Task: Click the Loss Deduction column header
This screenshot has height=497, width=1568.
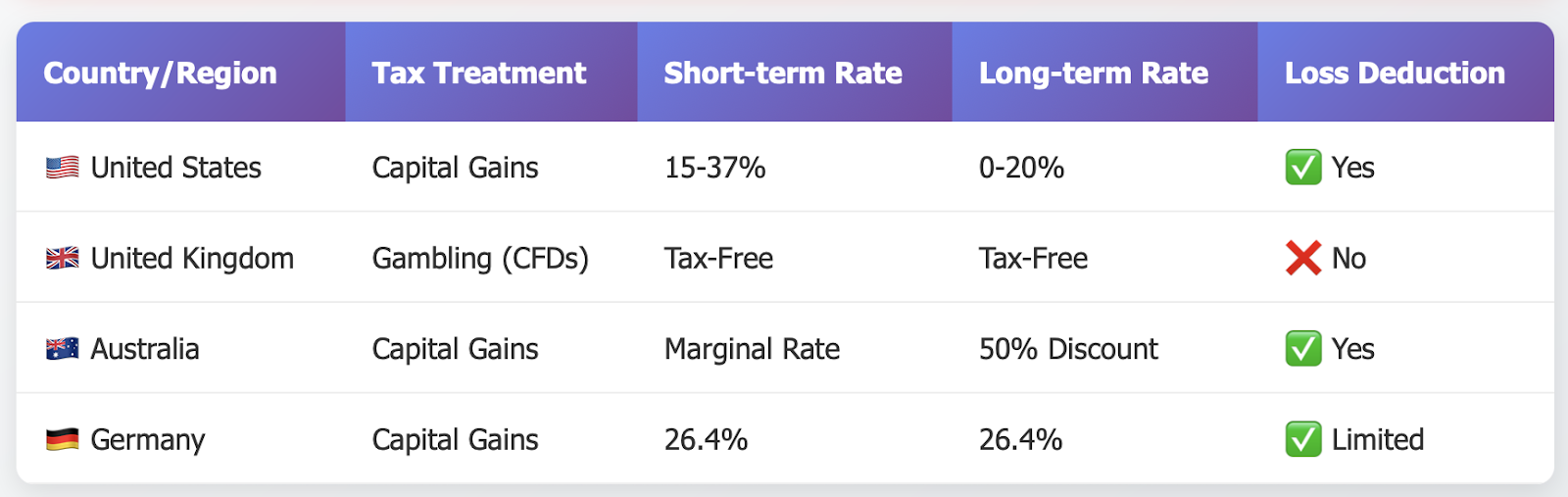Action: 1395,73
